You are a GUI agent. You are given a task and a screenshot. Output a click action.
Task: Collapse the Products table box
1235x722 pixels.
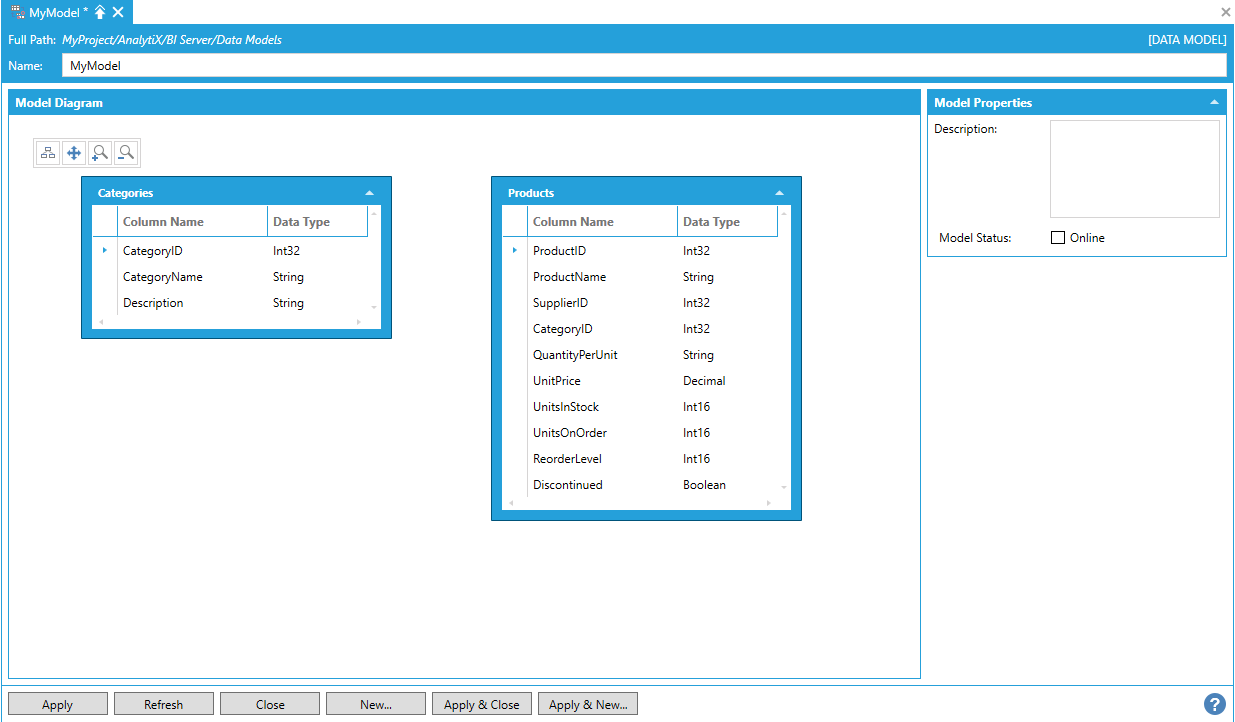pos(780,193)
